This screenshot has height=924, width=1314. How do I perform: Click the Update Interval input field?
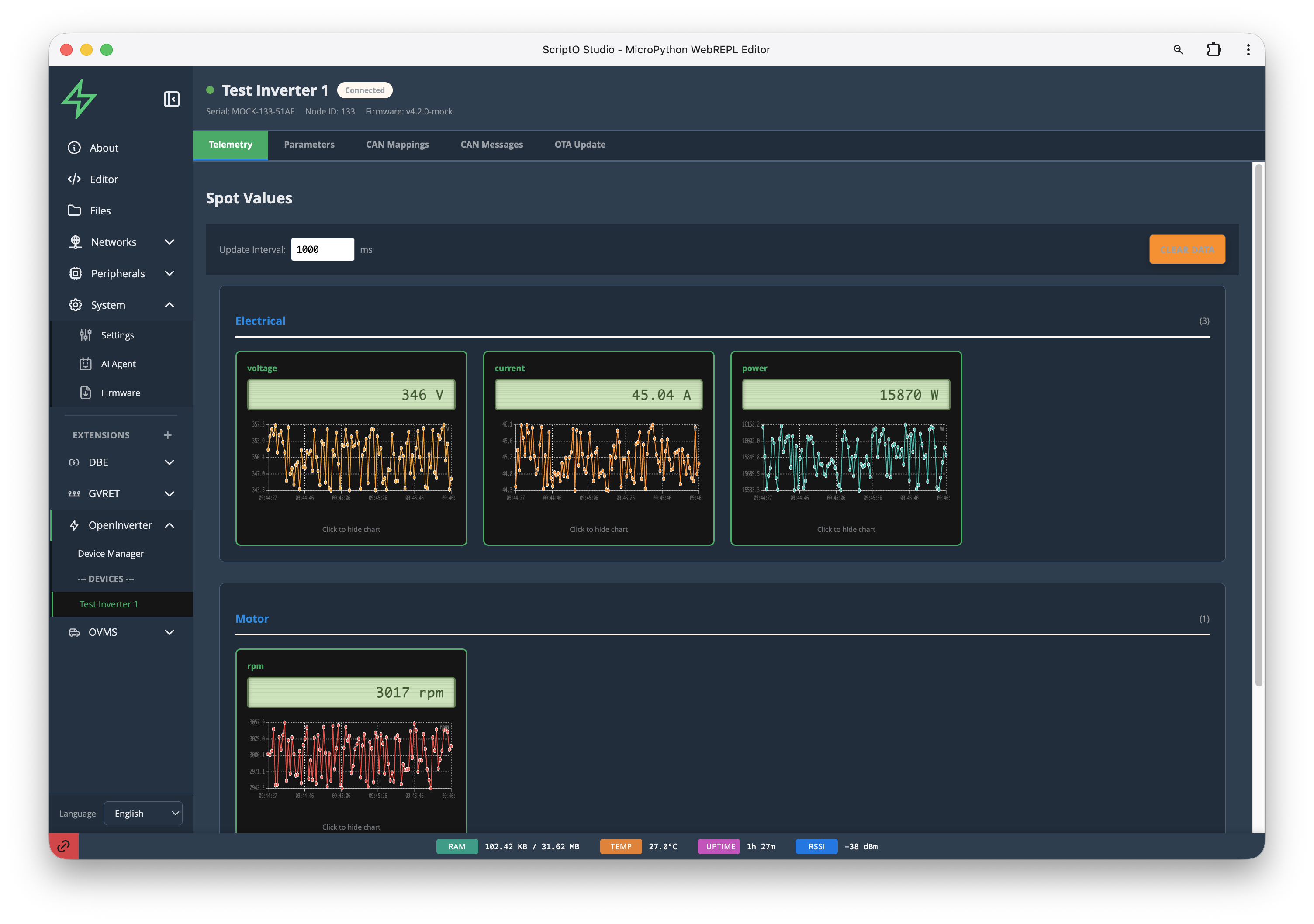pyautogui.click(x=322, y=249)
